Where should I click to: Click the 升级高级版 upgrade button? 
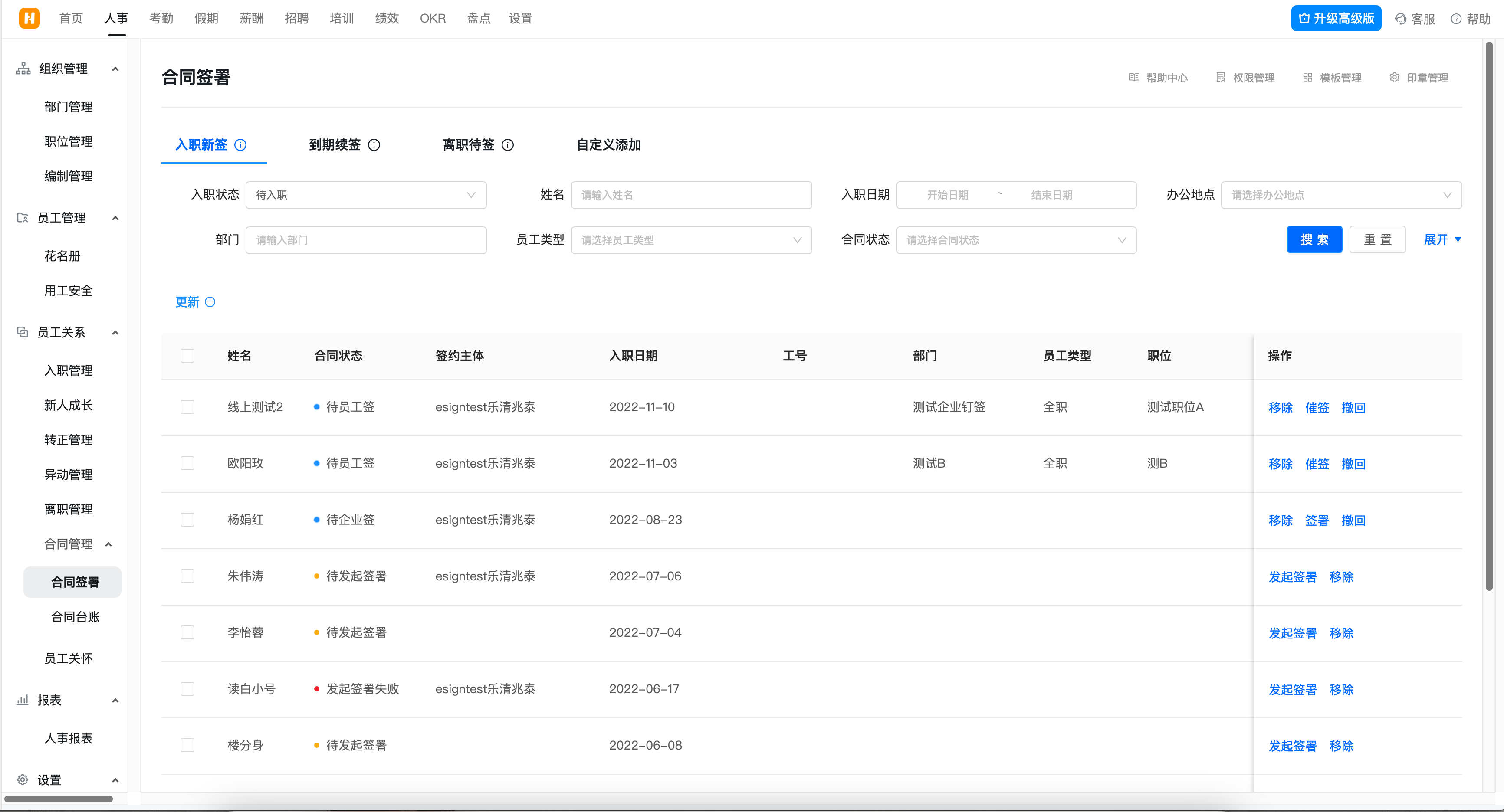pyautogui.click(x=1336, y=18)
